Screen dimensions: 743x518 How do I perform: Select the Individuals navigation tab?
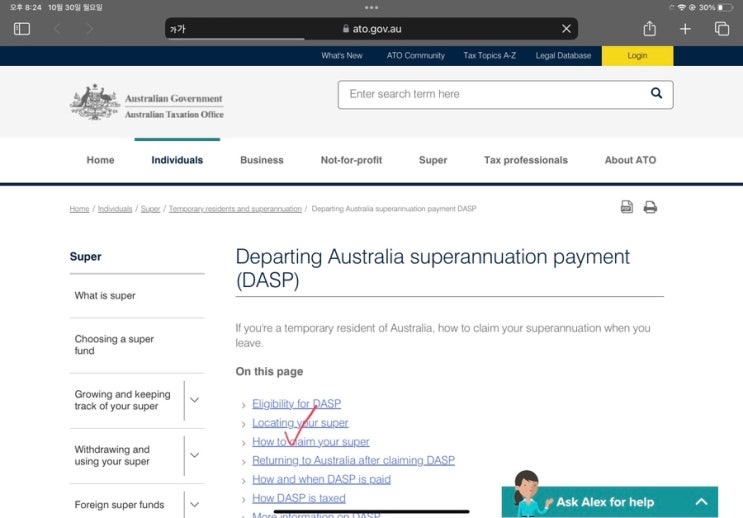click(177, 160)
